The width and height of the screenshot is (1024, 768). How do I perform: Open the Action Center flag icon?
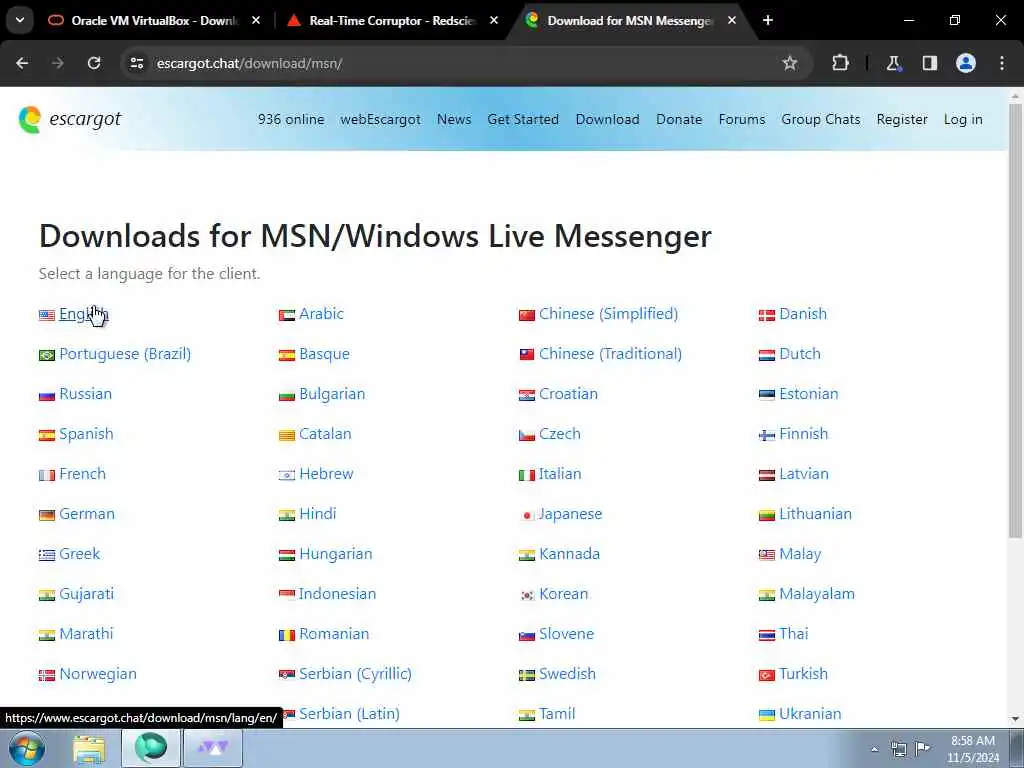coord(922,748)
